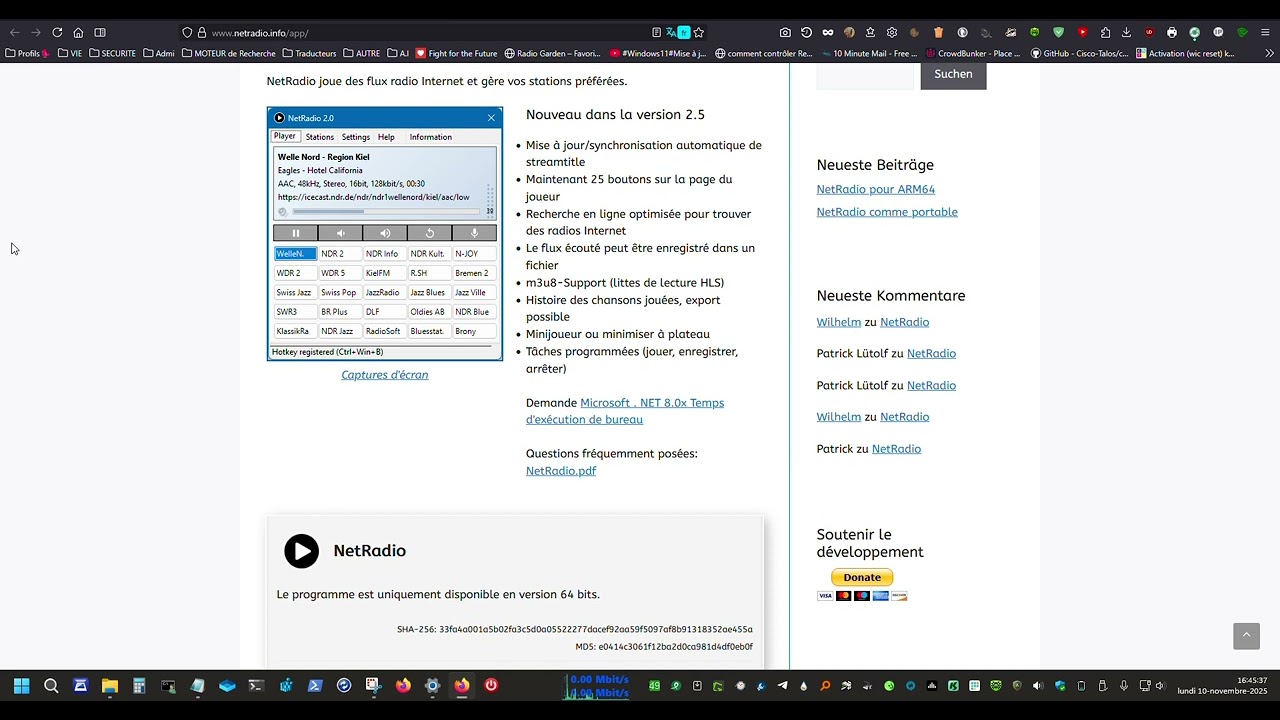Open Radio Garden bookmark
The image size is (1280, 720).
tap(553, 53)
